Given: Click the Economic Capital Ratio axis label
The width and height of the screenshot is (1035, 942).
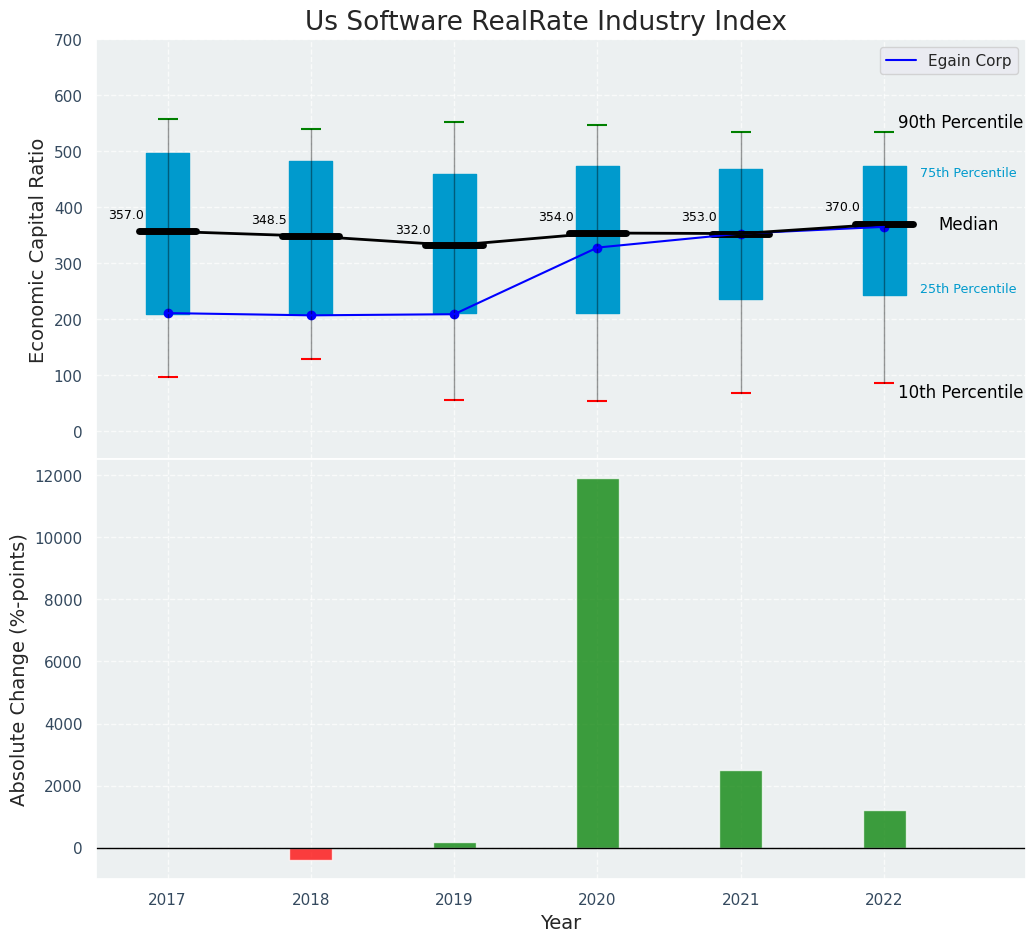Looking at the screenshot, I should tap(37, 250).
